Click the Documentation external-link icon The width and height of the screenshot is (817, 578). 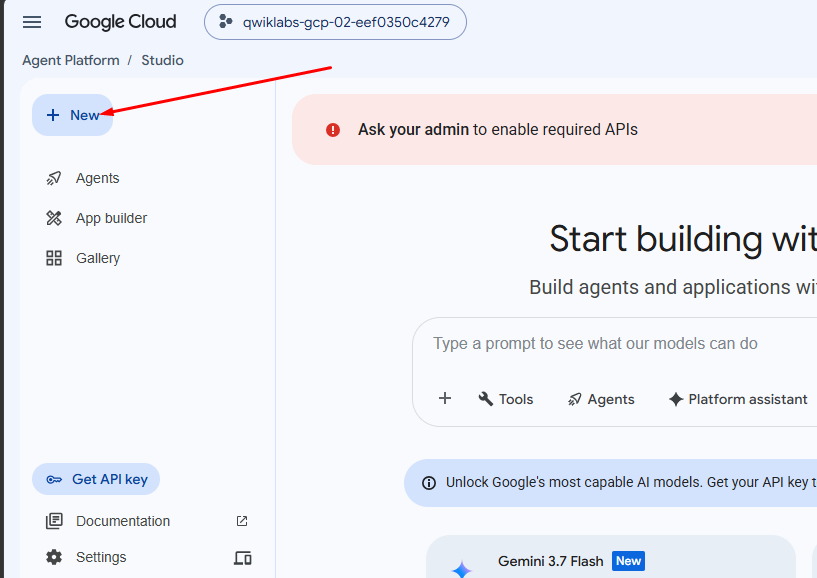242,521
